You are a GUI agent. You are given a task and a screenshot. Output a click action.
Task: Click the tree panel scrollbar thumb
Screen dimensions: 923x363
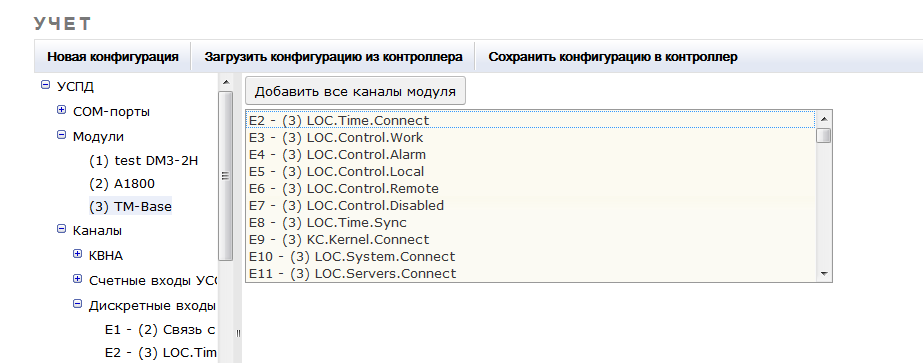pos(225,176)
